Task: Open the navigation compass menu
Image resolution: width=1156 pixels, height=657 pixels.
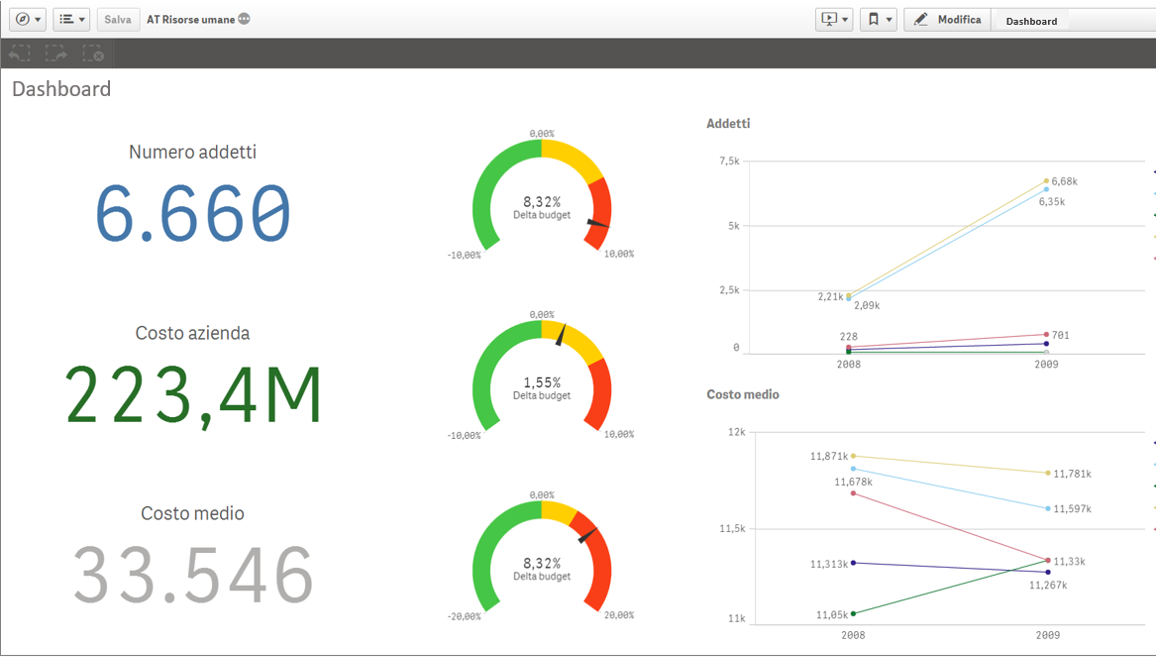Action: pos(28,20)
